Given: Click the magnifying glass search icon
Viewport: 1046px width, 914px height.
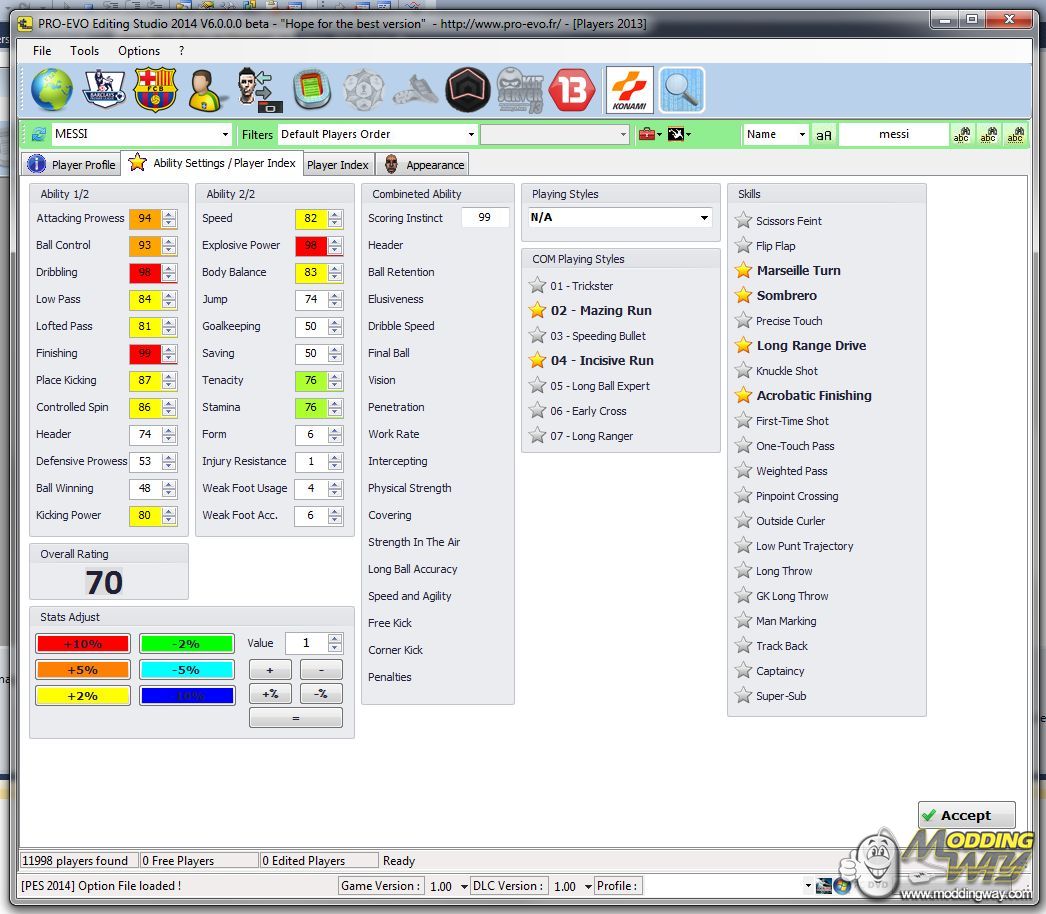Looking at the screenshot, I should tap(682, 90).
